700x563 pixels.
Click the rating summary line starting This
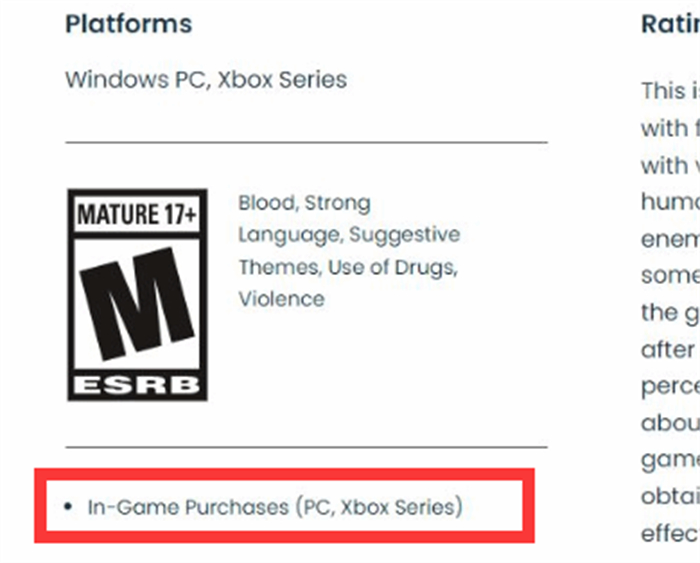(671, 91)
